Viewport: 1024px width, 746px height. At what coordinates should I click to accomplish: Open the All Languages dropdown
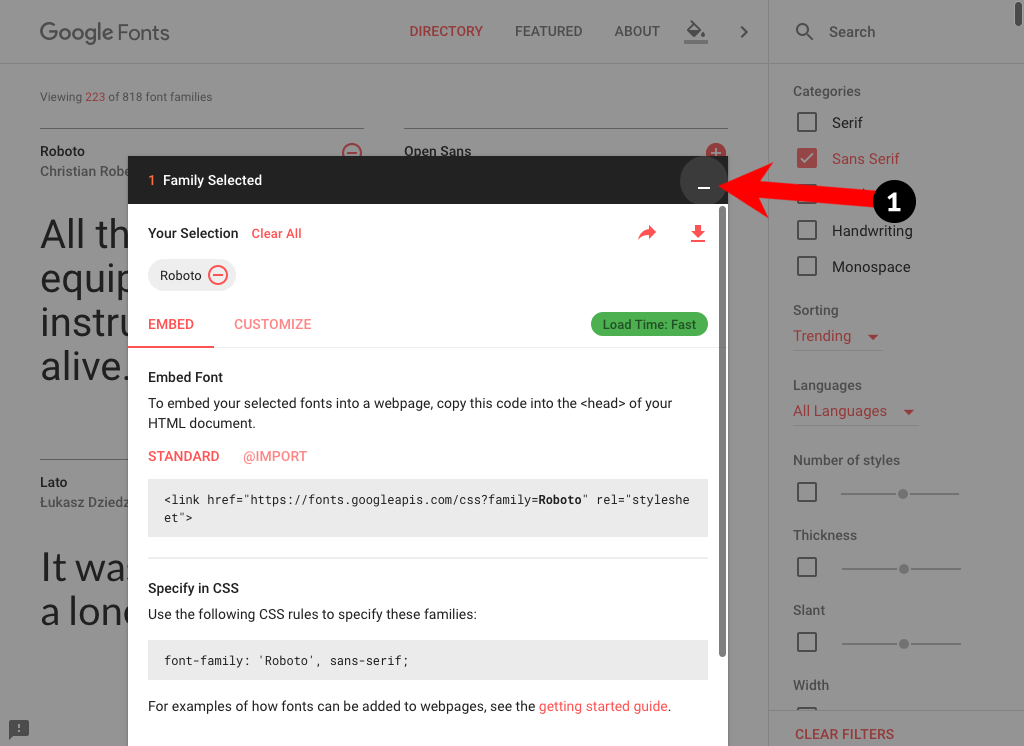point(855,412)
